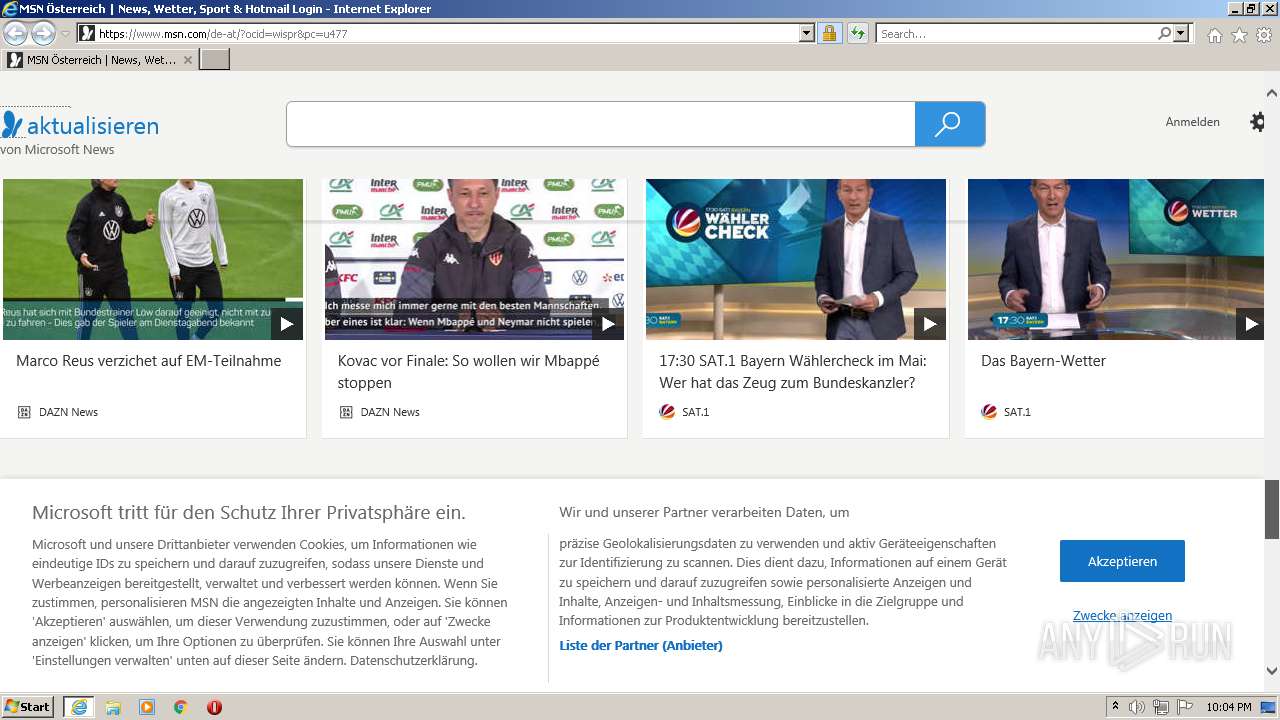Open Das Bayern-Wetter headline
1280x720 pixels.
coord(1043,361)
